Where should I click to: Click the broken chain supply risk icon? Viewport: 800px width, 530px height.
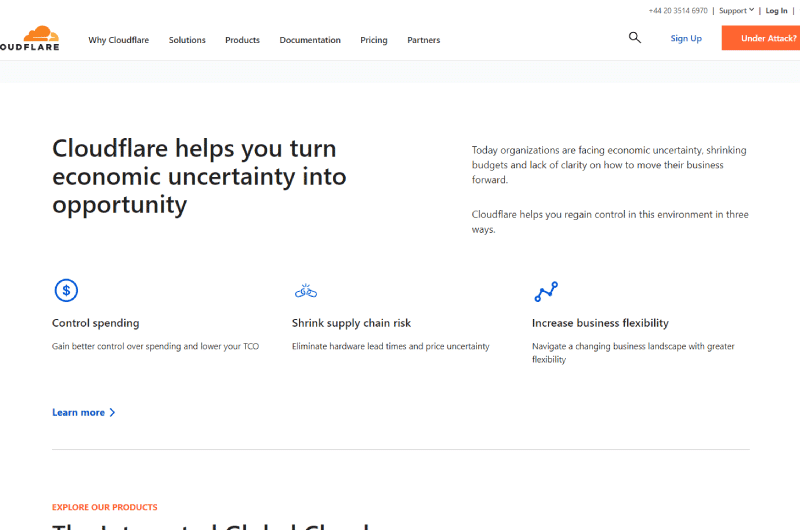point(306,291)
